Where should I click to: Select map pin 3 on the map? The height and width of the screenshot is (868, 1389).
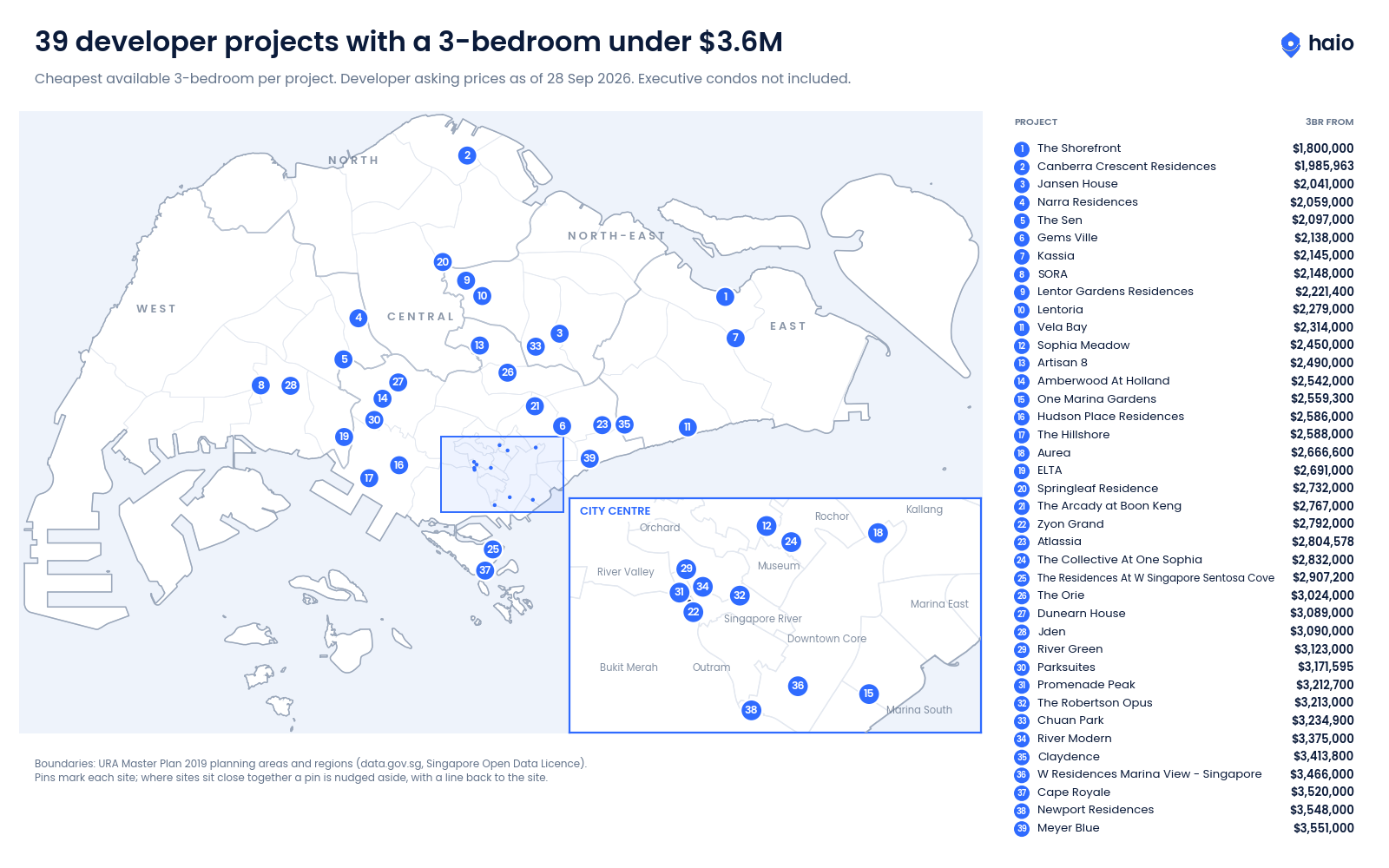tap(560, 333)
